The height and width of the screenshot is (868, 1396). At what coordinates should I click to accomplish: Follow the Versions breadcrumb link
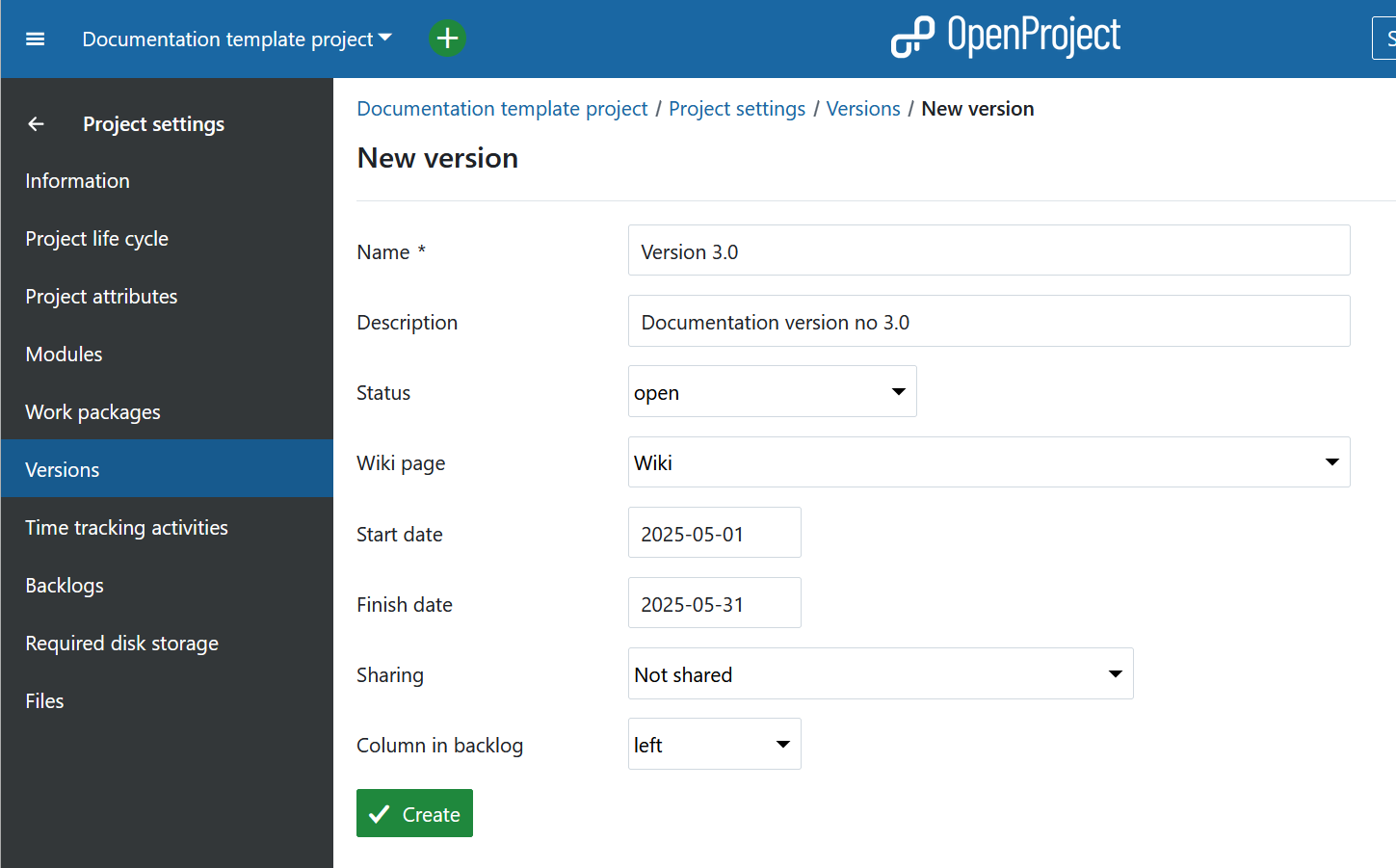[863, 109]
